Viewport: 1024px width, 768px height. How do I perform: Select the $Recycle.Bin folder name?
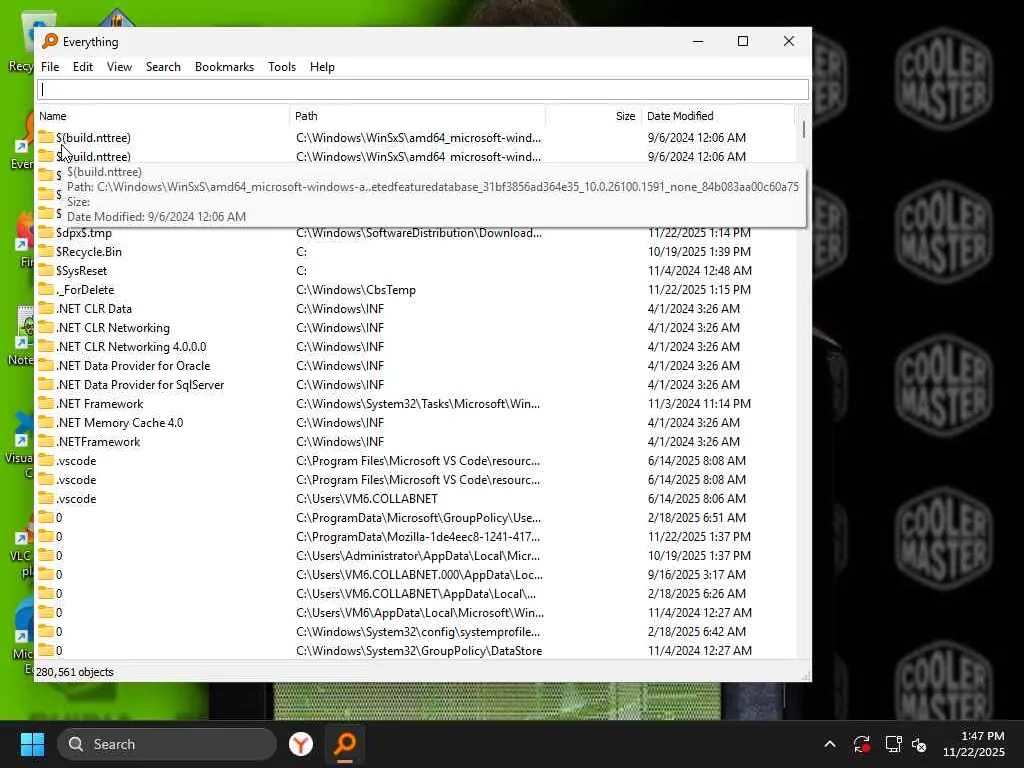89,251
